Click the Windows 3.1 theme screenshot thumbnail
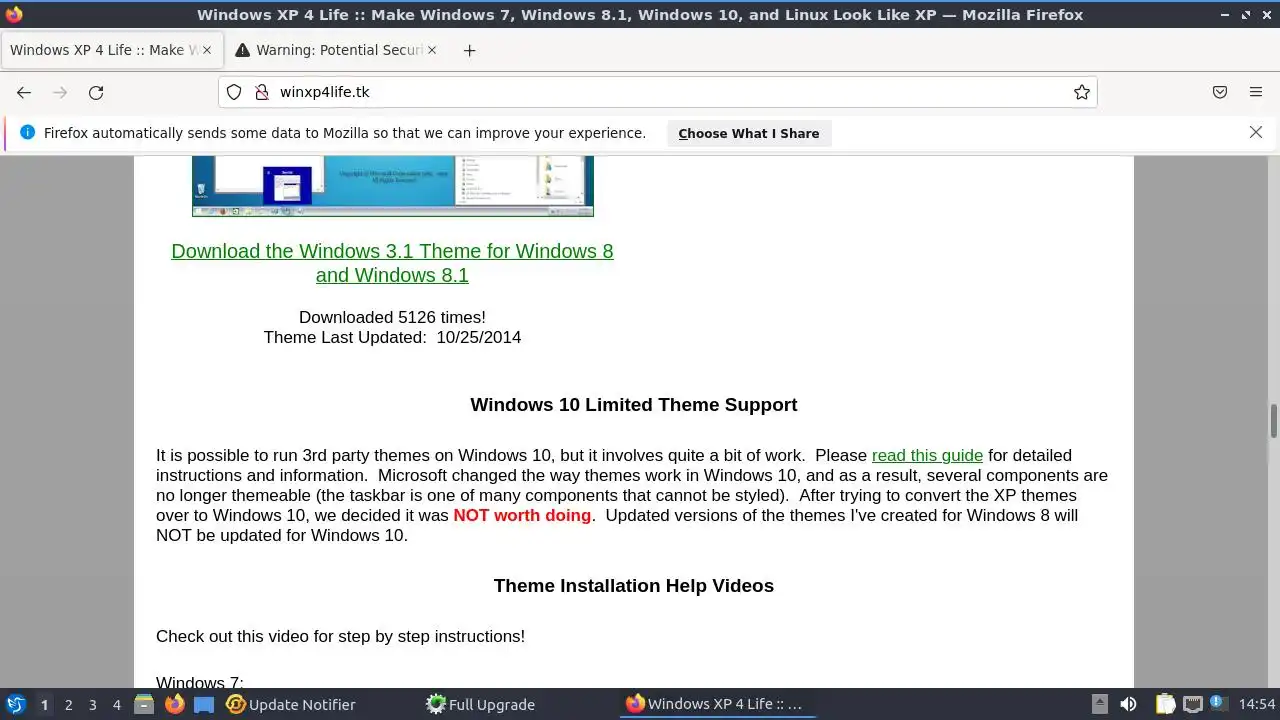The image size is (1280, 720). pyautogui.click(x=393, y=186)
